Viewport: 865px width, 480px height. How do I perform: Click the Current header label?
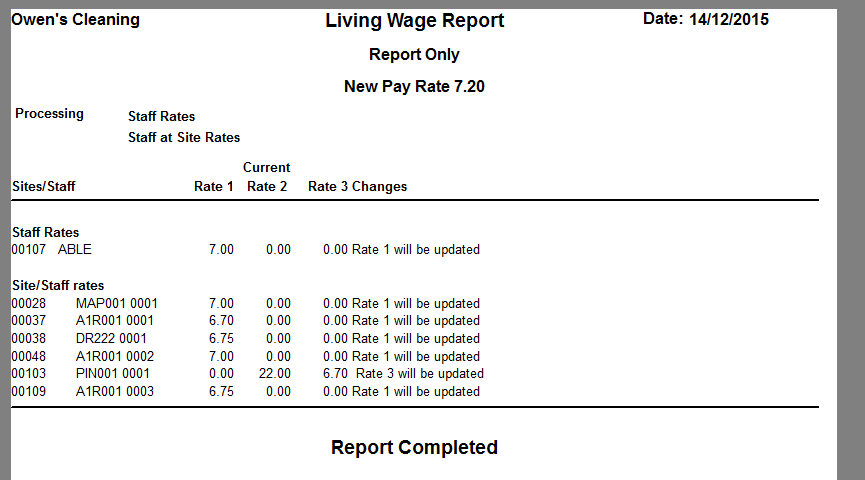pos(266,167)
